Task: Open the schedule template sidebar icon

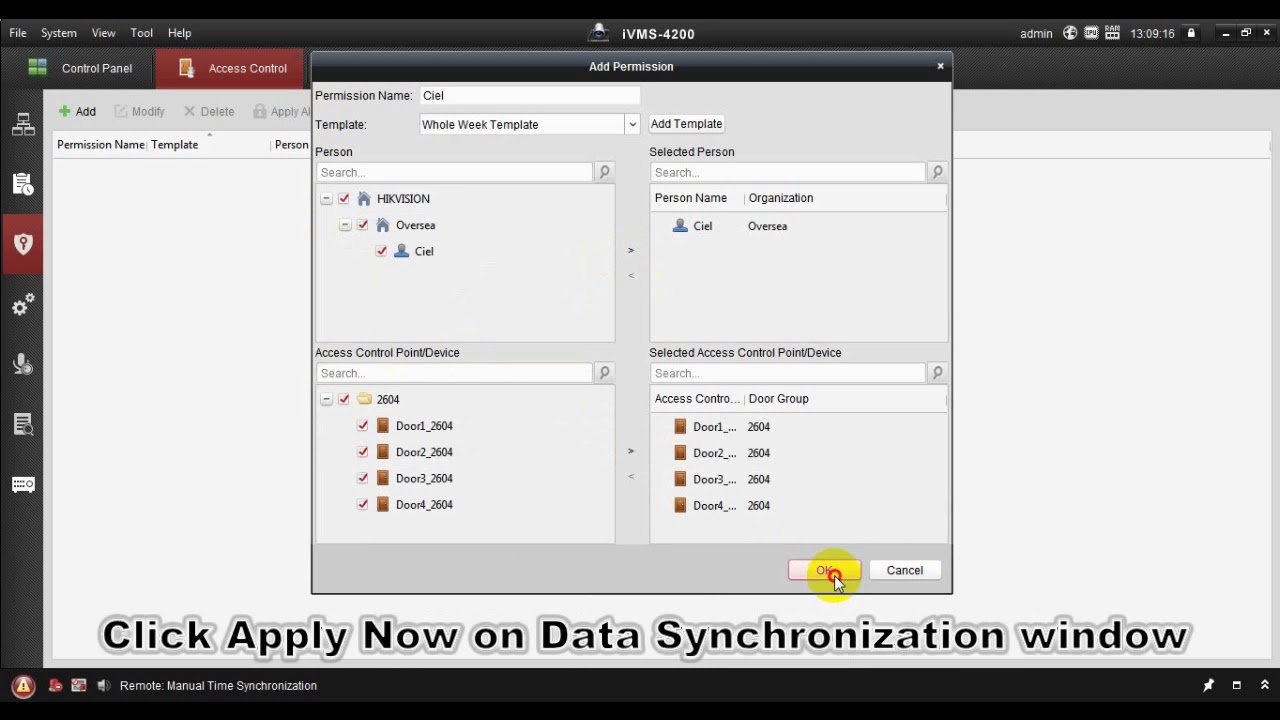Action: point(23,184)
